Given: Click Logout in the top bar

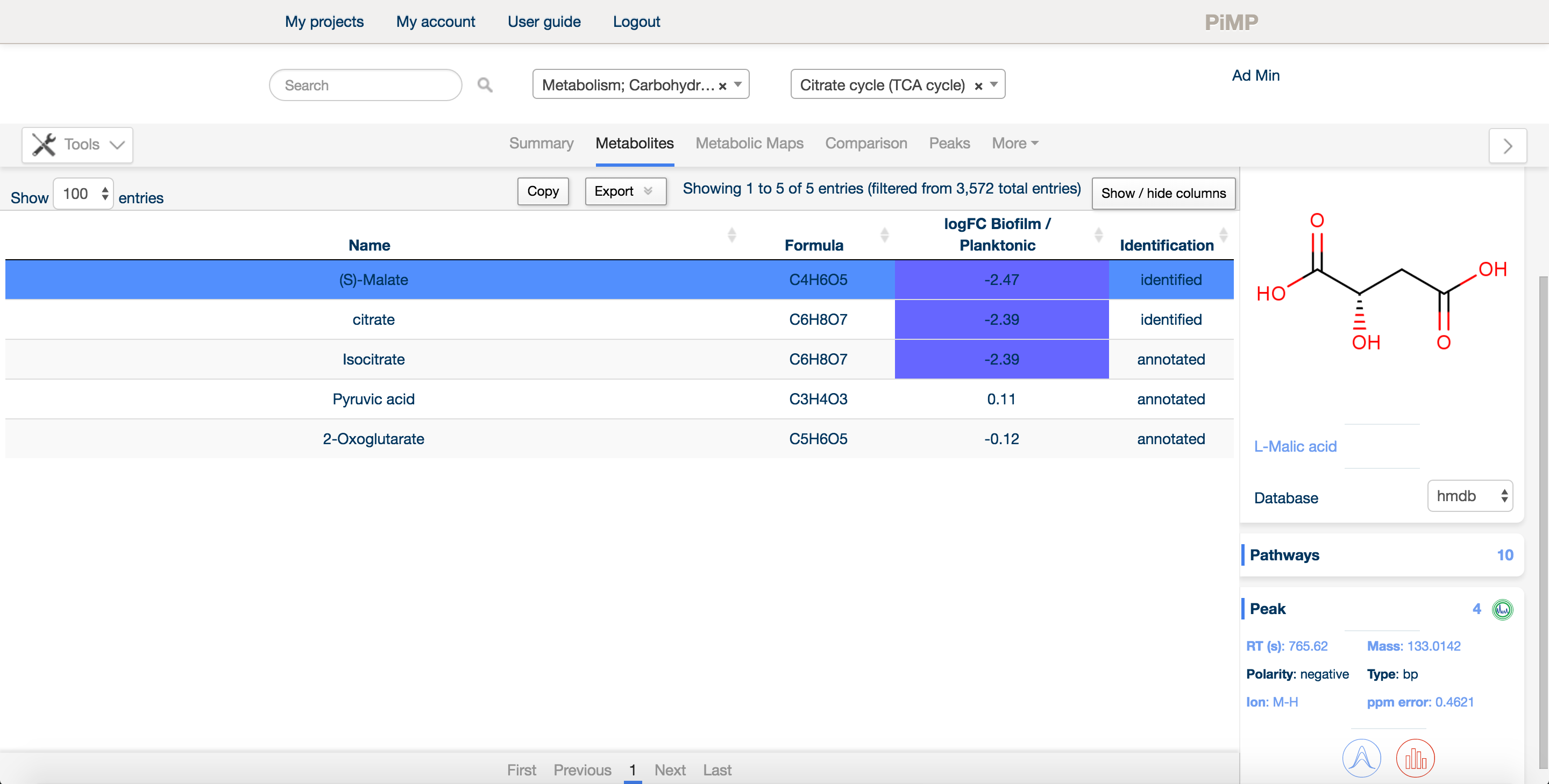Looking at the screenshot, I should (x=636, y=22).
